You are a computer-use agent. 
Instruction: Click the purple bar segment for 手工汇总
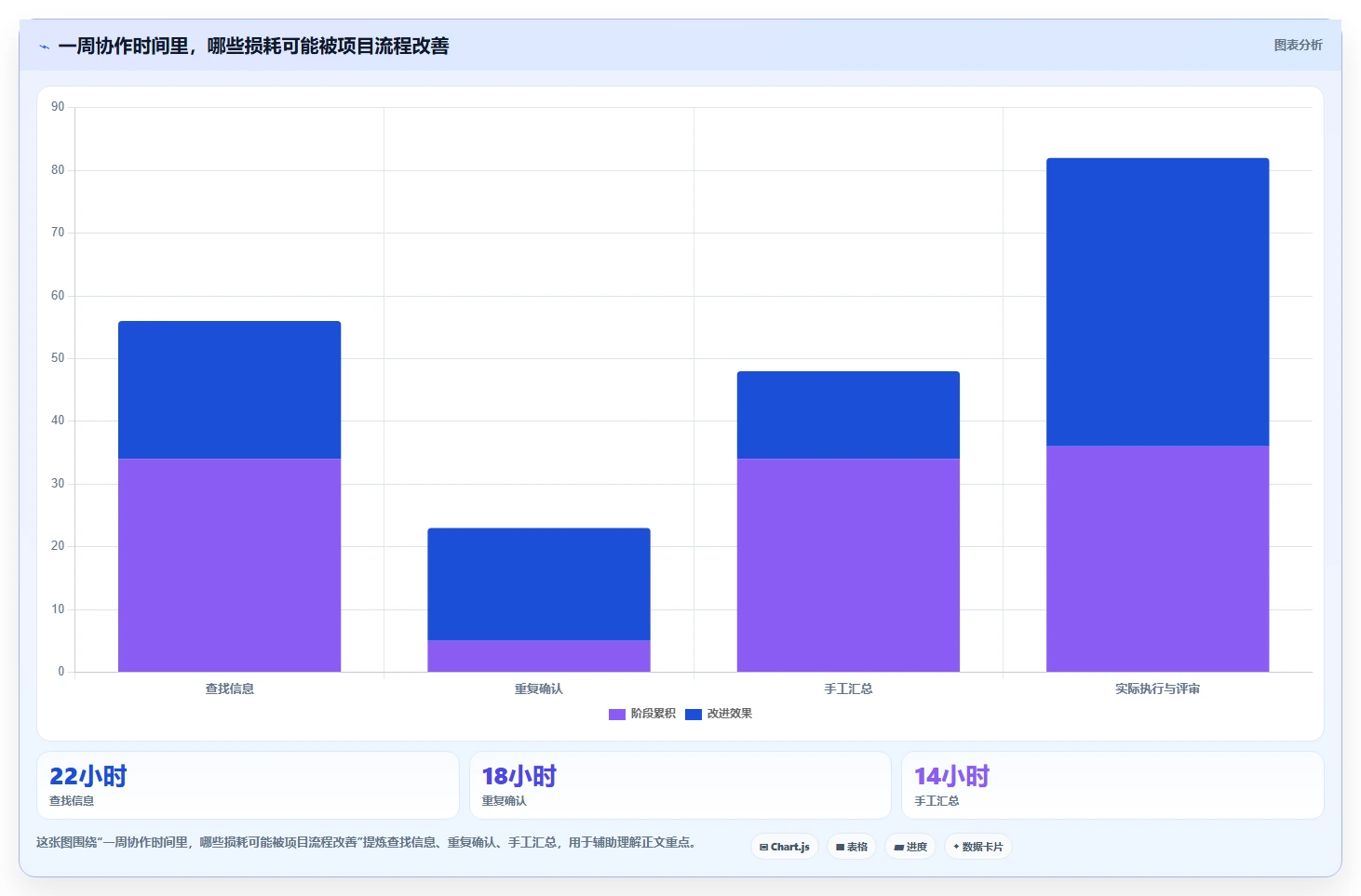coord(848,565)
